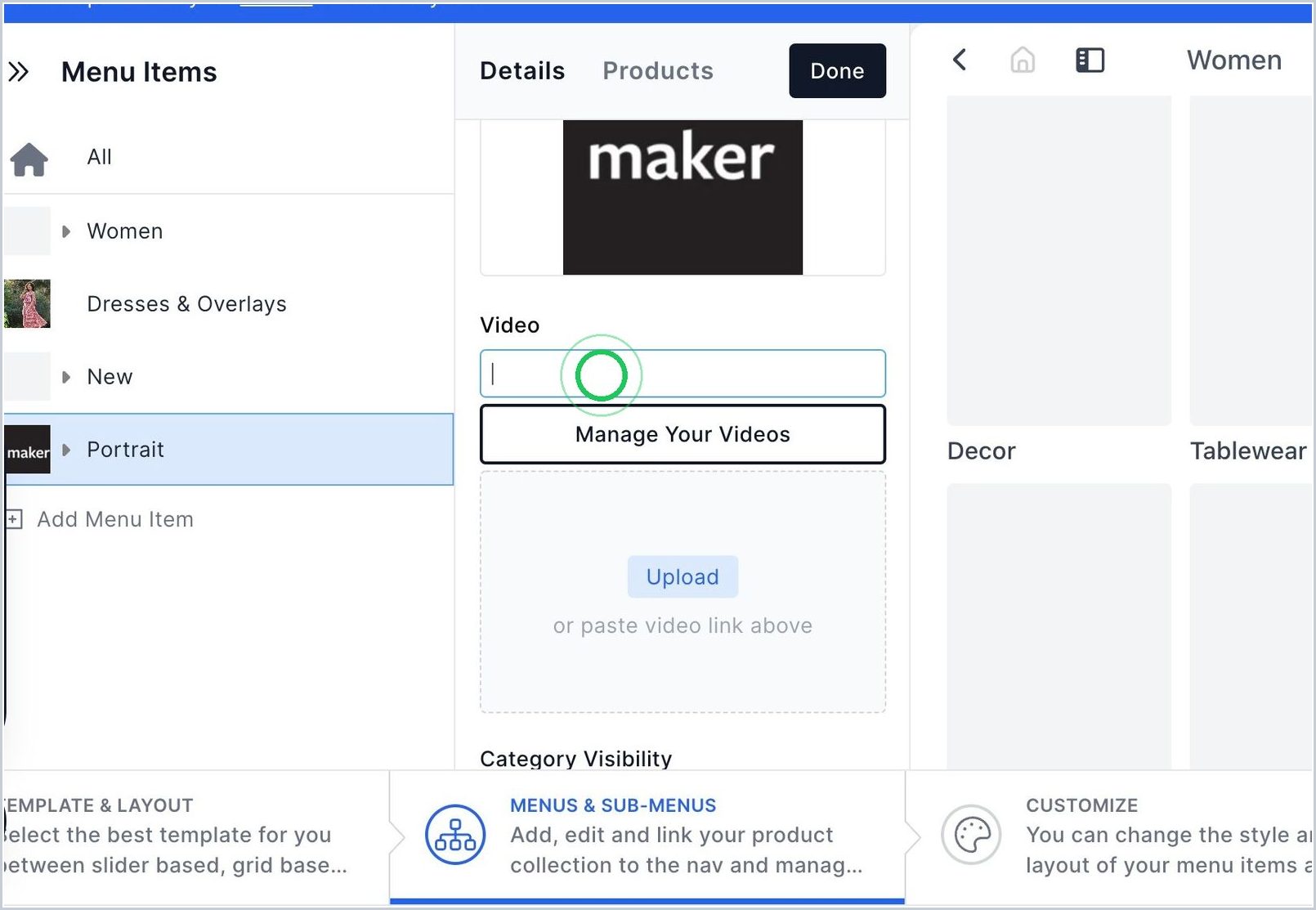Click the Category Visibility heading
This screenshot has height=910, width=1316.
tap(576, 759)
